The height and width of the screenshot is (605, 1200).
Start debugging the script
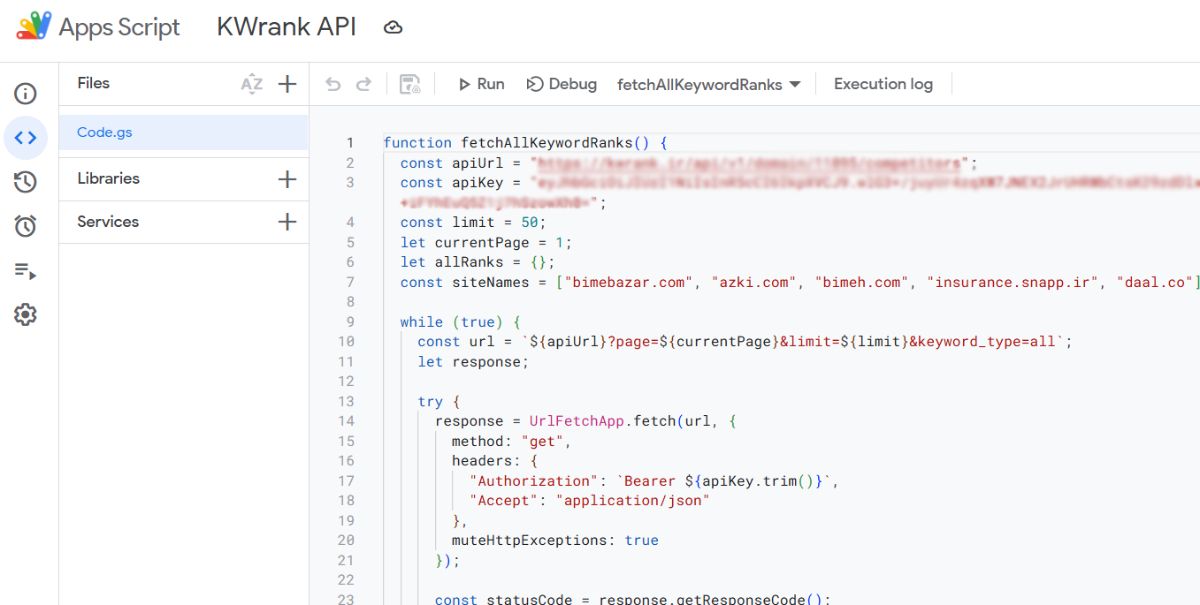click(561, 84)
